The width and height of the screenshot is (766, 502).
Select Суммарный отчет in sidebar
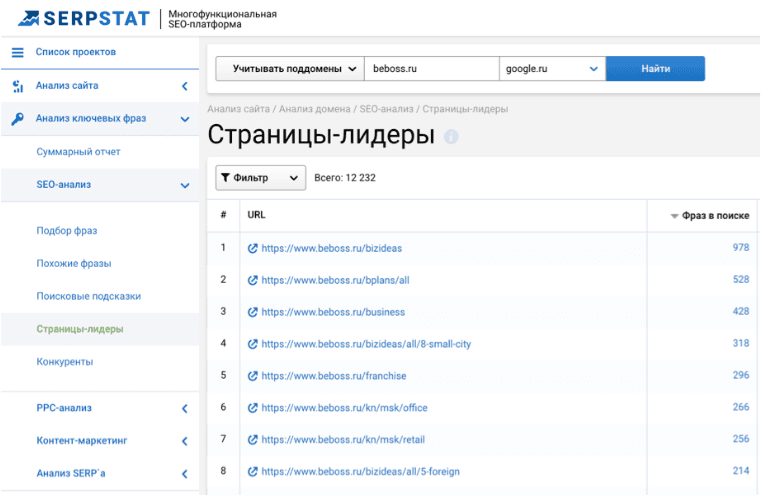[78, 152]
